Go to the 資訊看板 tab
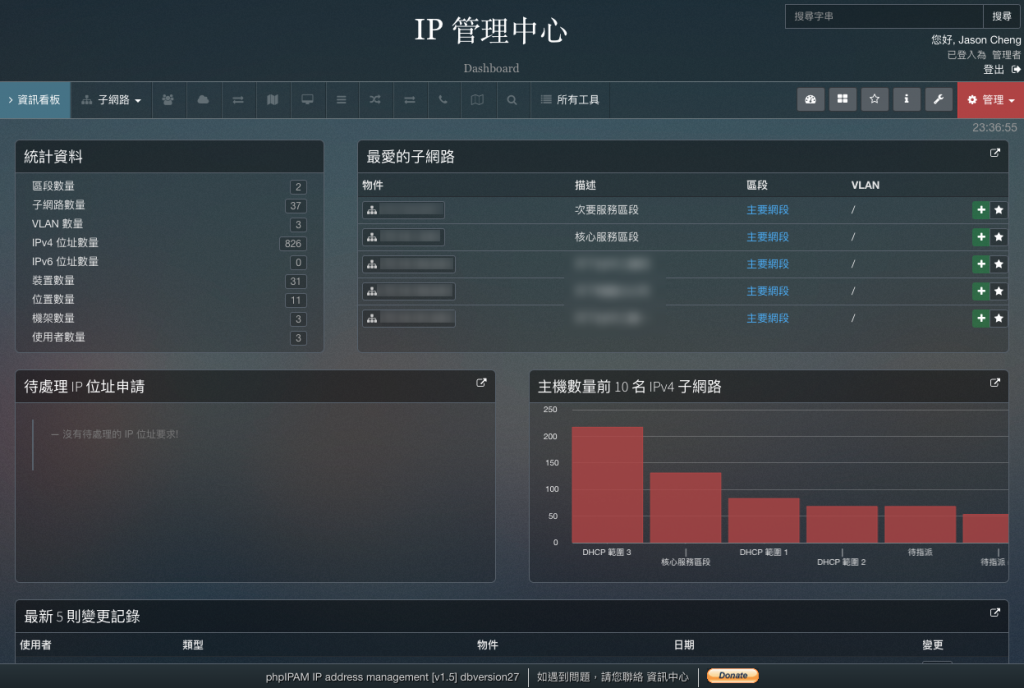Image resolution: width=1024 pixels, height=688 pixels. coord(35,100)
